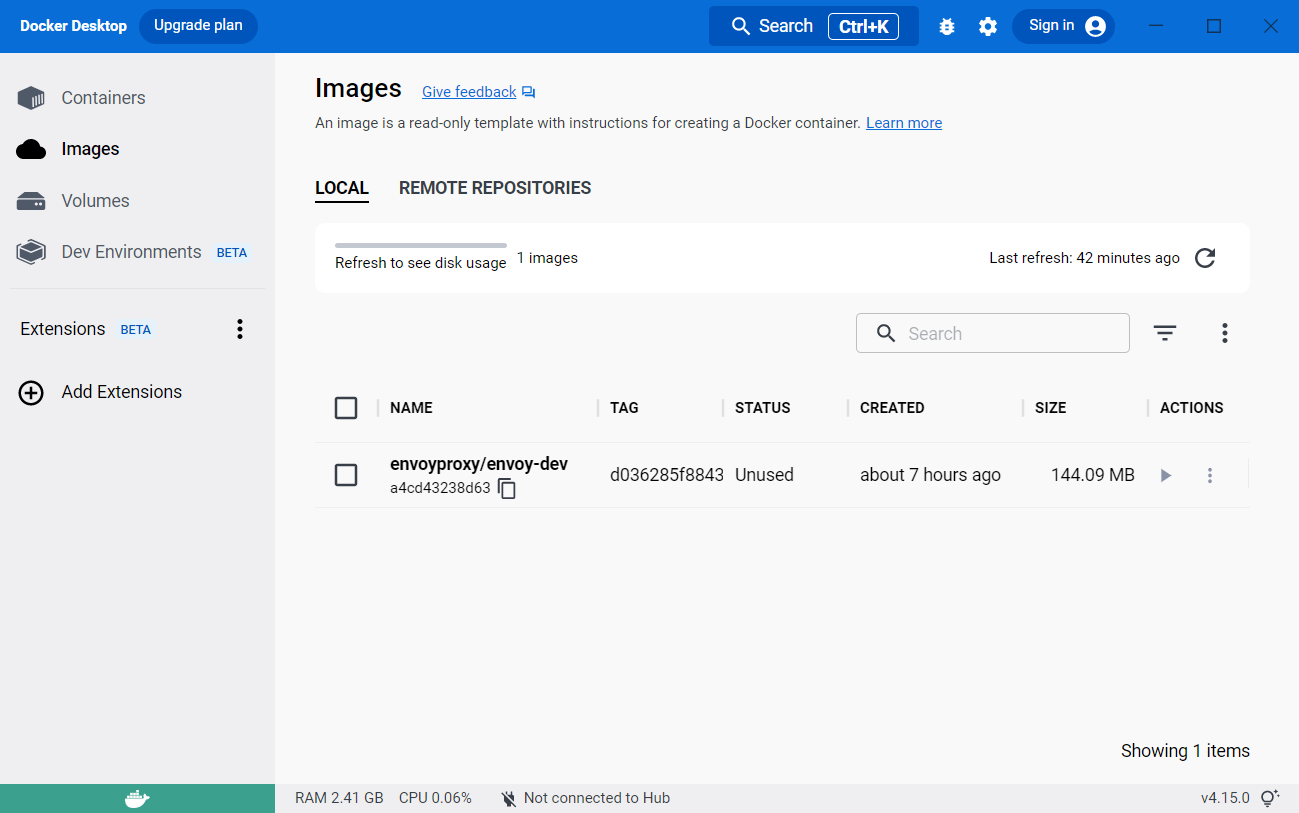The image size is (1299, 813).
Task: Click the envoyproxy/envoy-dev image name
Action: [479, 464]
